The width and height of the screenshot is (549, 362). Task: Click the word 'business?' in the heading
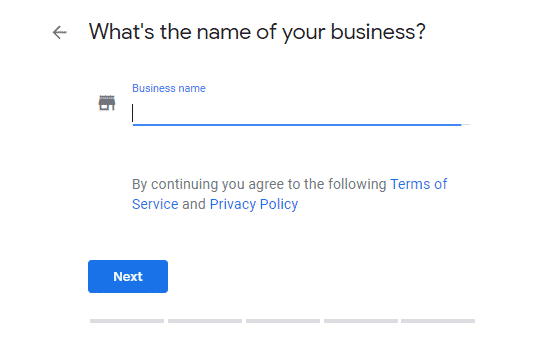point(378,32)
